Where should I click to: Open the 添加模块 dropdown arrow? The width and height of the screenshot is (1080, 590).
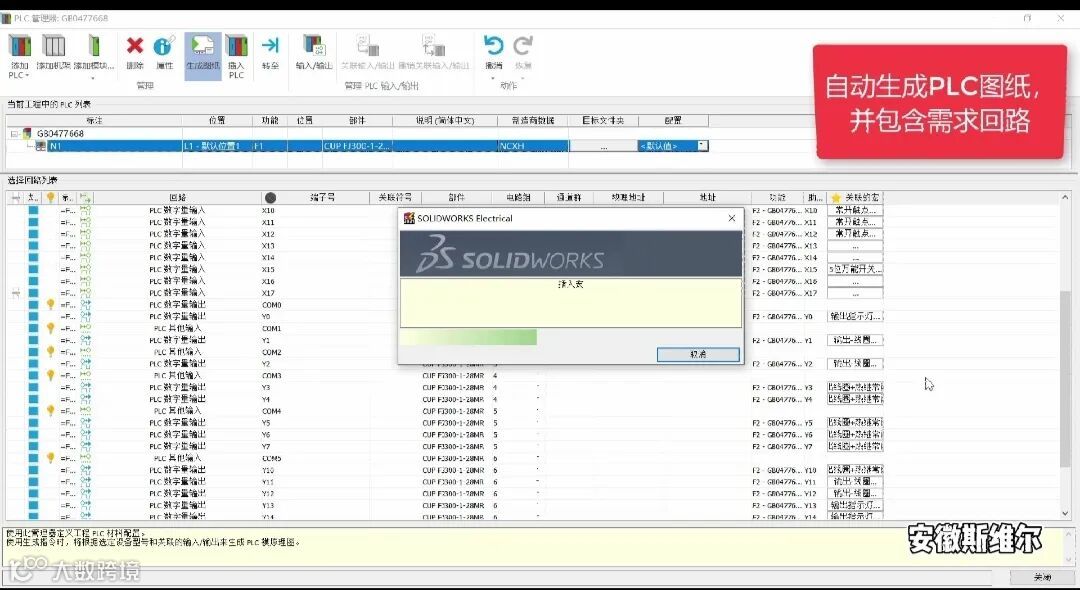93,78
